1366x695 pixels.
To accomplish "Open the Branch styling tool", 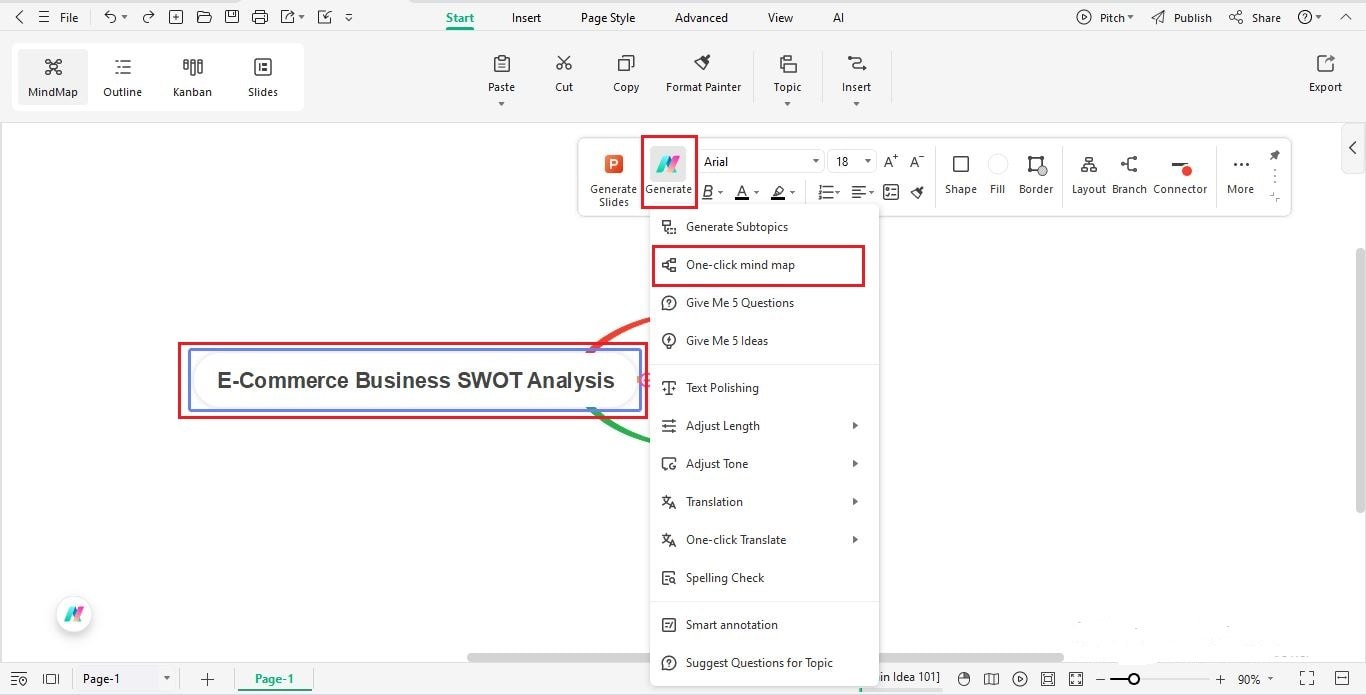I will 1129,172.
